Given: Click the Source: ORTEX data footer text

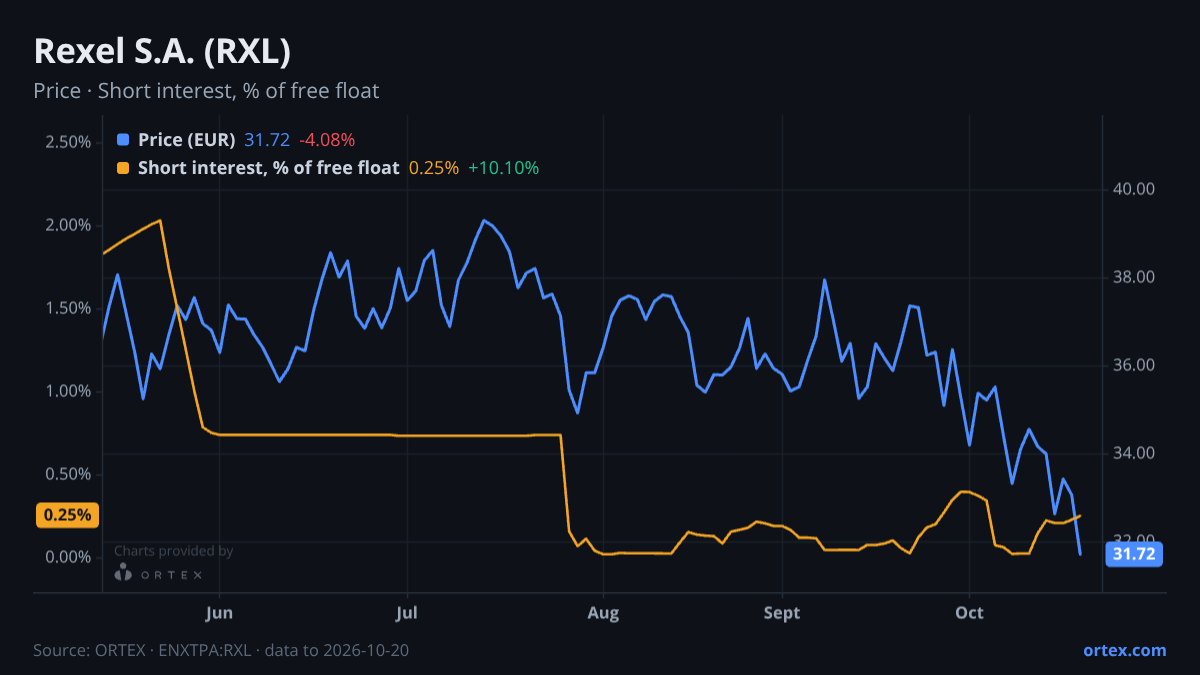Looking at the screenshot, I should [x=221, y=650].
